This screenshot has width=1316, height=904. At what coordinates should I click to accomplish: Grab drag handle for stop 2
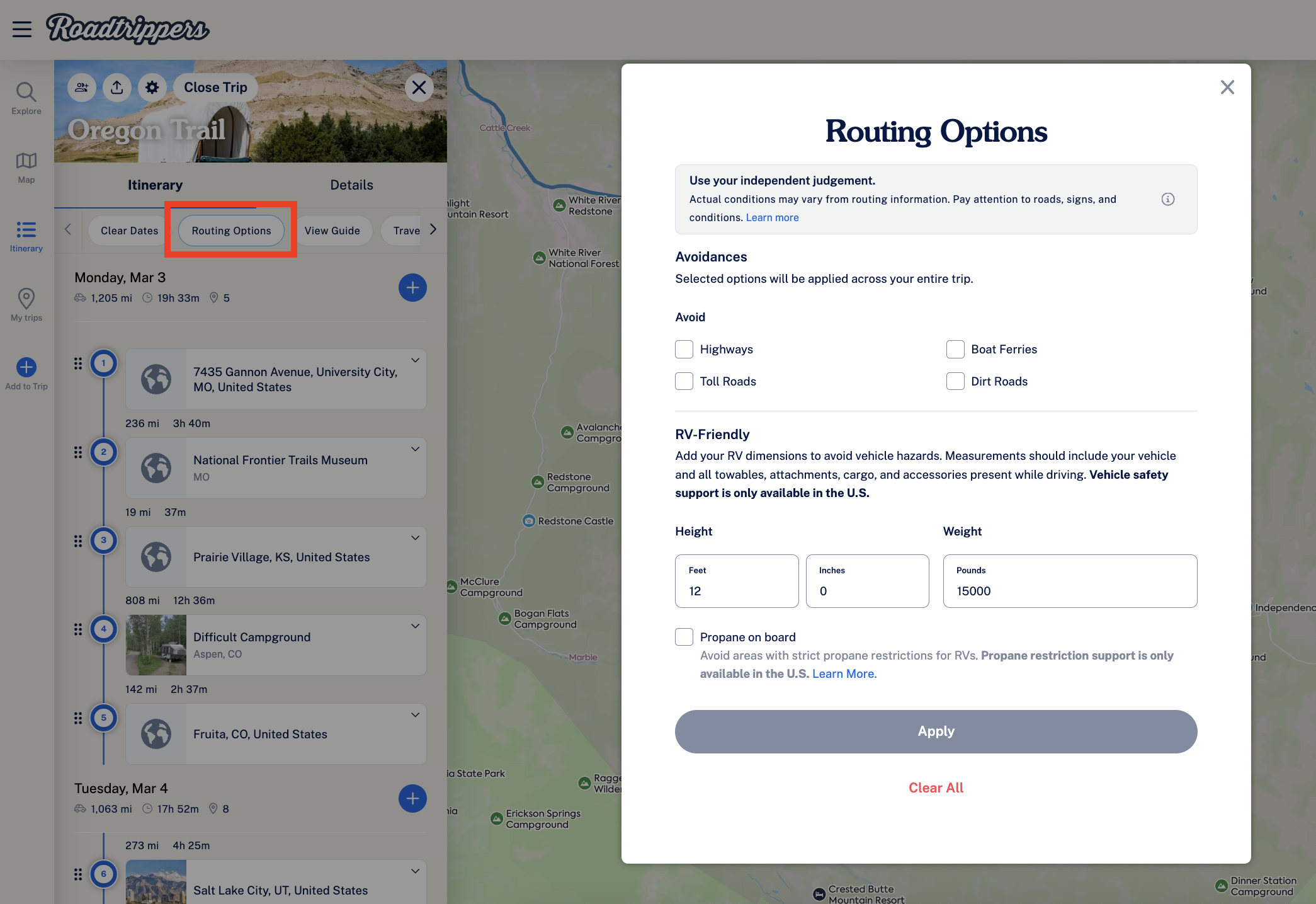click(x=78, y=452)
